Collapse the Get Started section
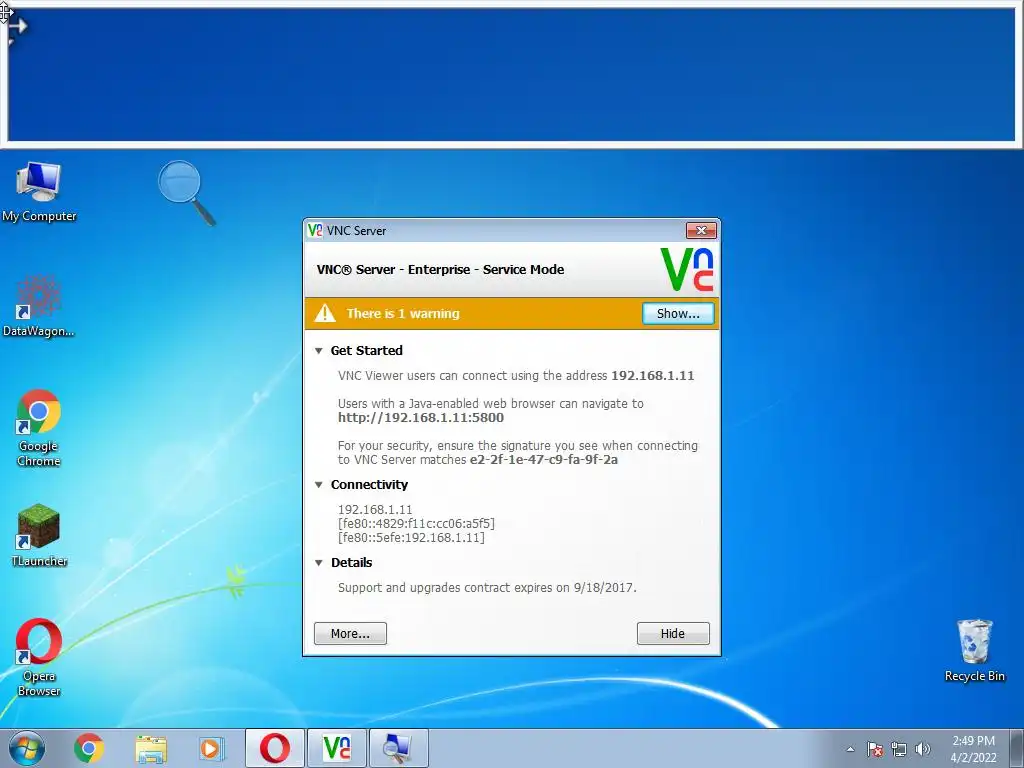Image resolution: width=1024 pixels, height=768 pixels. (x=319, y=351)
